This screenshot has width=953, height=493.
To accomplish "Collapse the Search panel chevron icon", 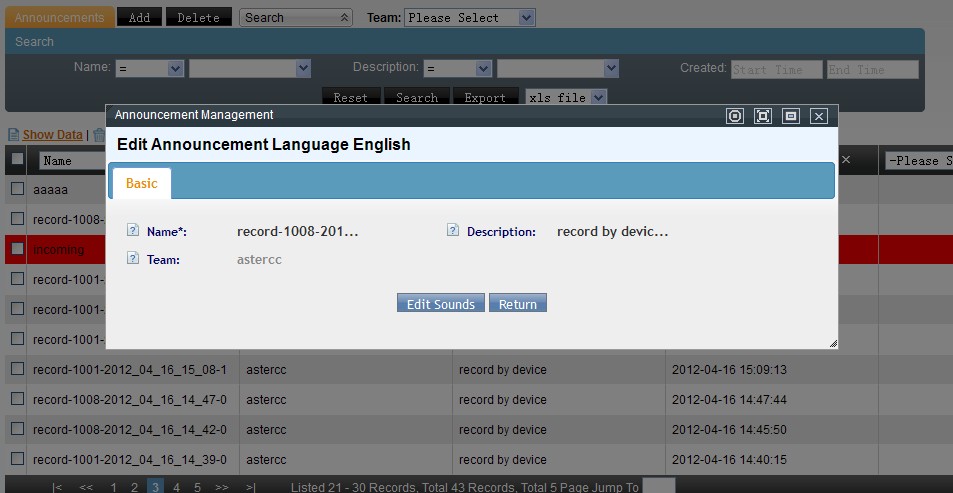I will pyautogui.click(x=345, y=18).
